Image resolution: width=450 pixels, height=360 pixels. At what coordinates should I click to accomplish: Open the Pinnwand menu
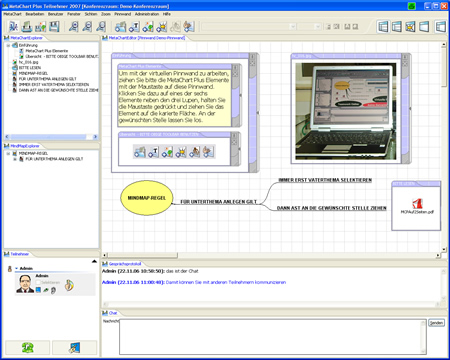click(x=123, y=14)
